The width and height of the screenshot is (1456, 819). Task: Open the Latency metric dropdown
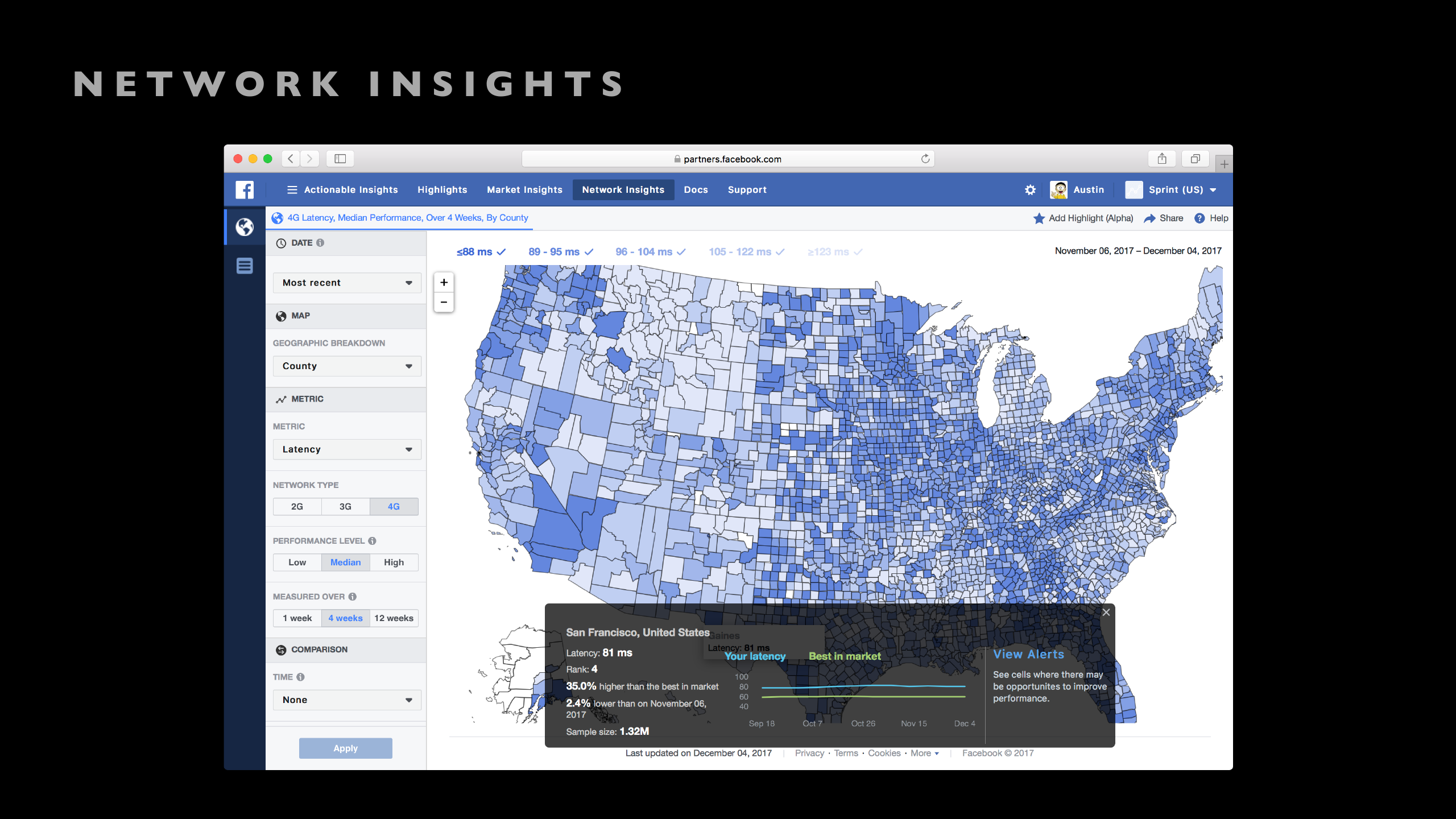[347, 449]
